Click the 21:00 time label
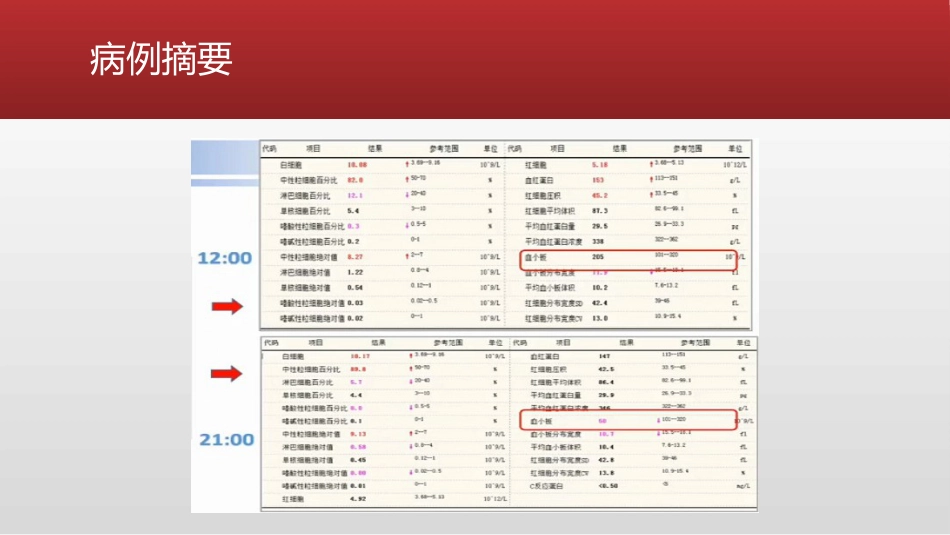The height and width of the screenshot is (535, 950). coord(227,439)
